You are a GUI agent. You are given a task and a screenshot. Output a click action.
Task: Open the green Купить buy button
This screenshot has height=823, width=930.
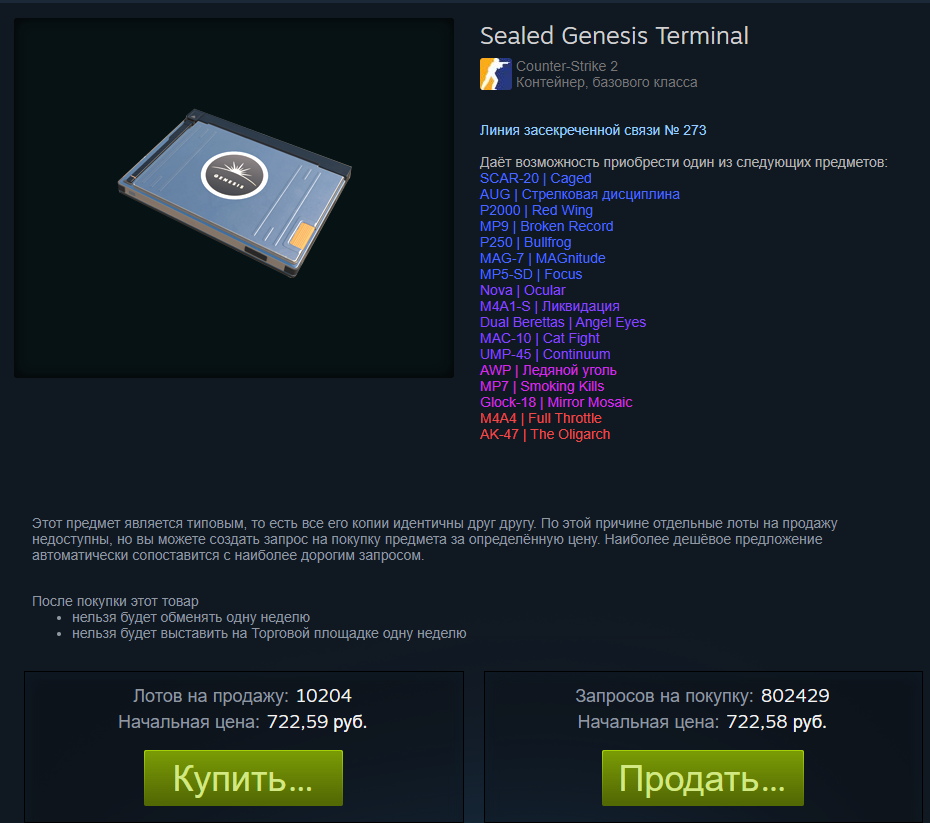coord(243,778)
